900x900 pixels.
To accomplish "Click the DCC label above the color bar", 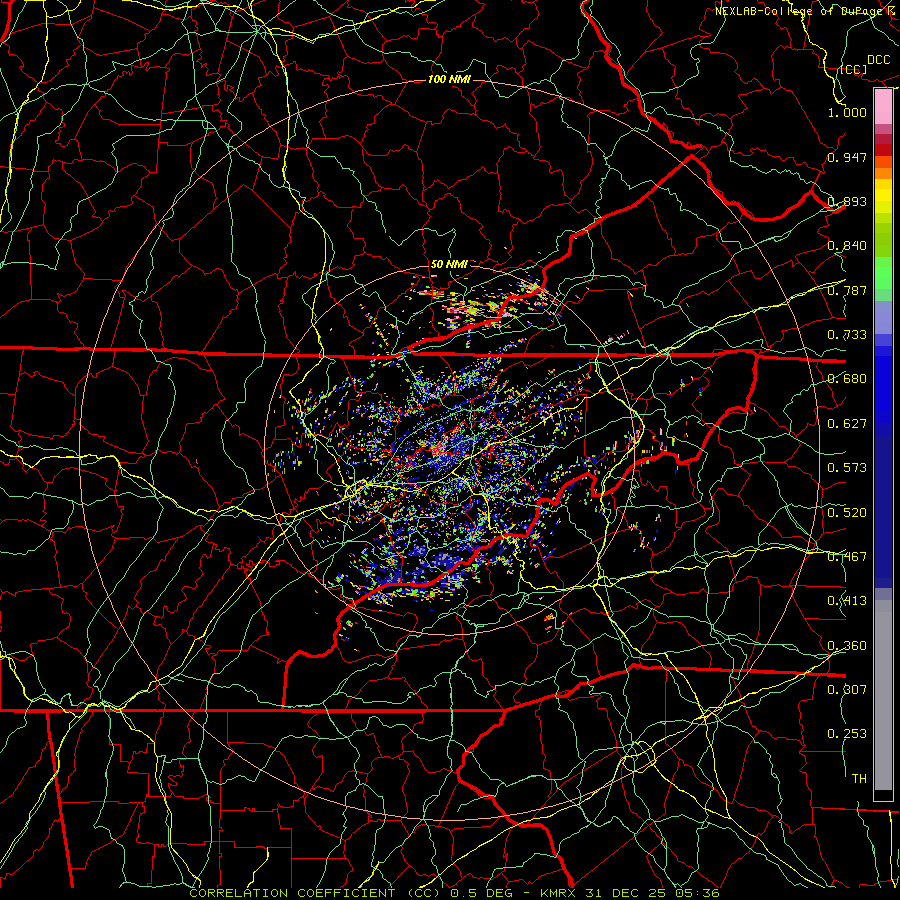I will (878, 60).
